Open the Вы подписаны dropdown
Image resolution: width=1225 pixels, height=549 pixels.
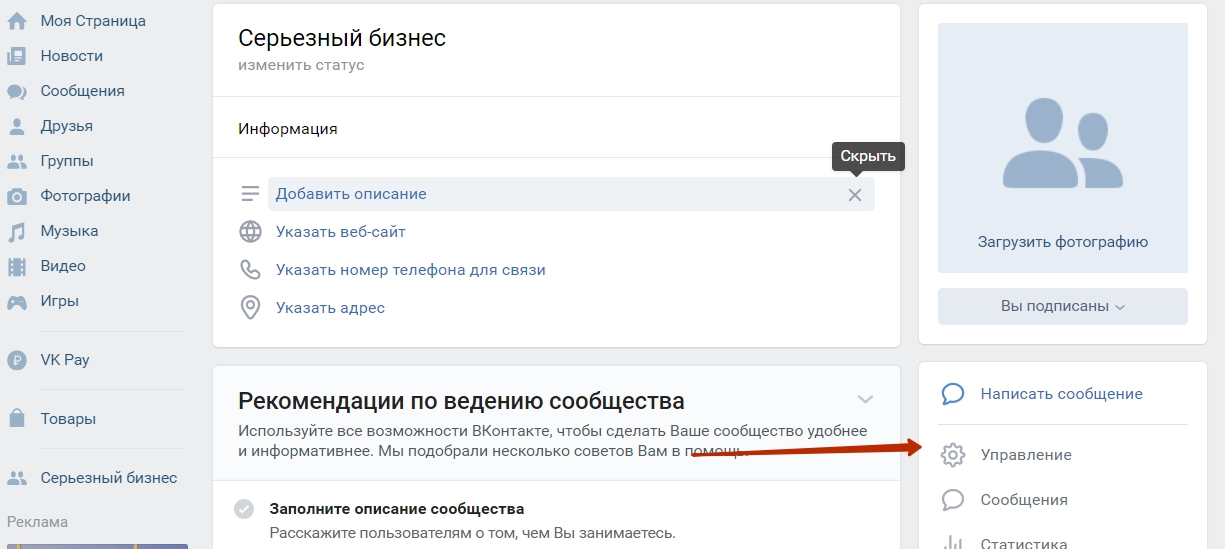(1062, 307)
